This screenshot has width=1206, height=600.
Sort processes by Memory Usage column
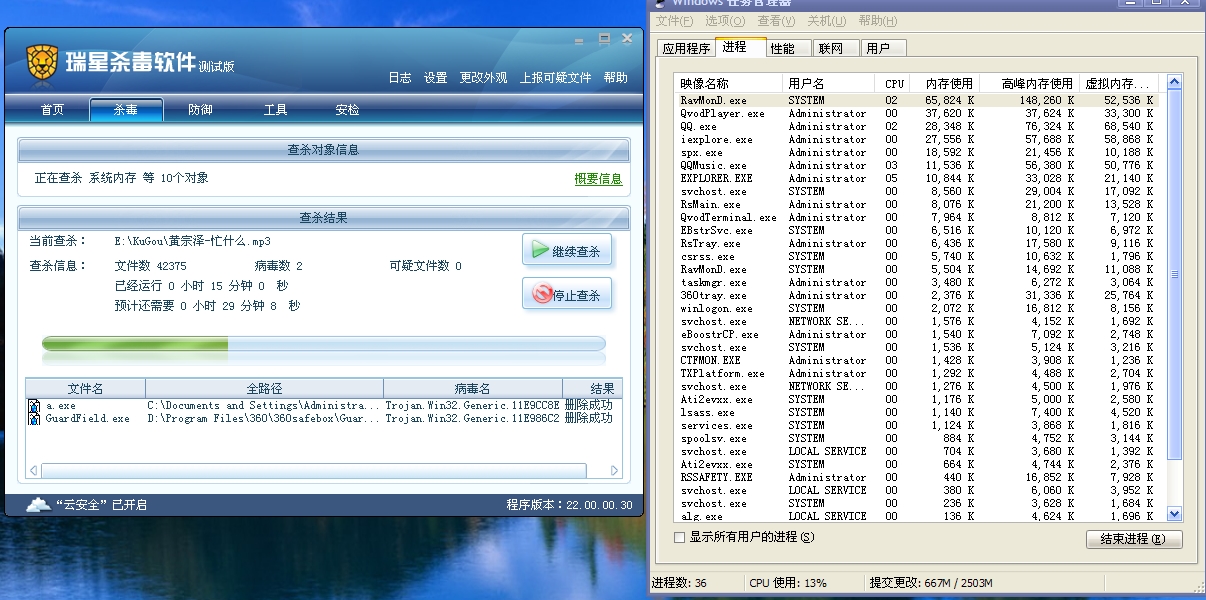(x=945, y=84)
